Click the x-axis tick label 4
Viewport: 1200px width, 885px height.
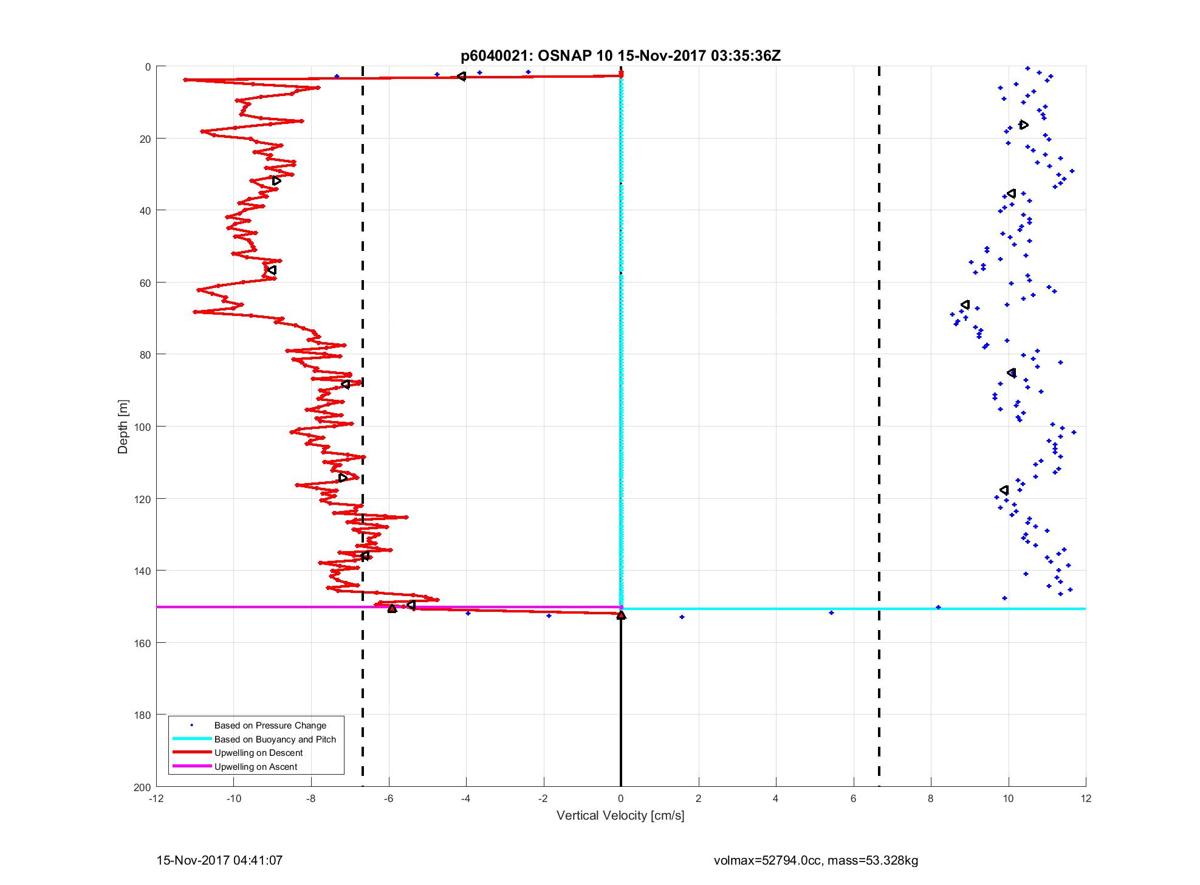coord(776,799)
